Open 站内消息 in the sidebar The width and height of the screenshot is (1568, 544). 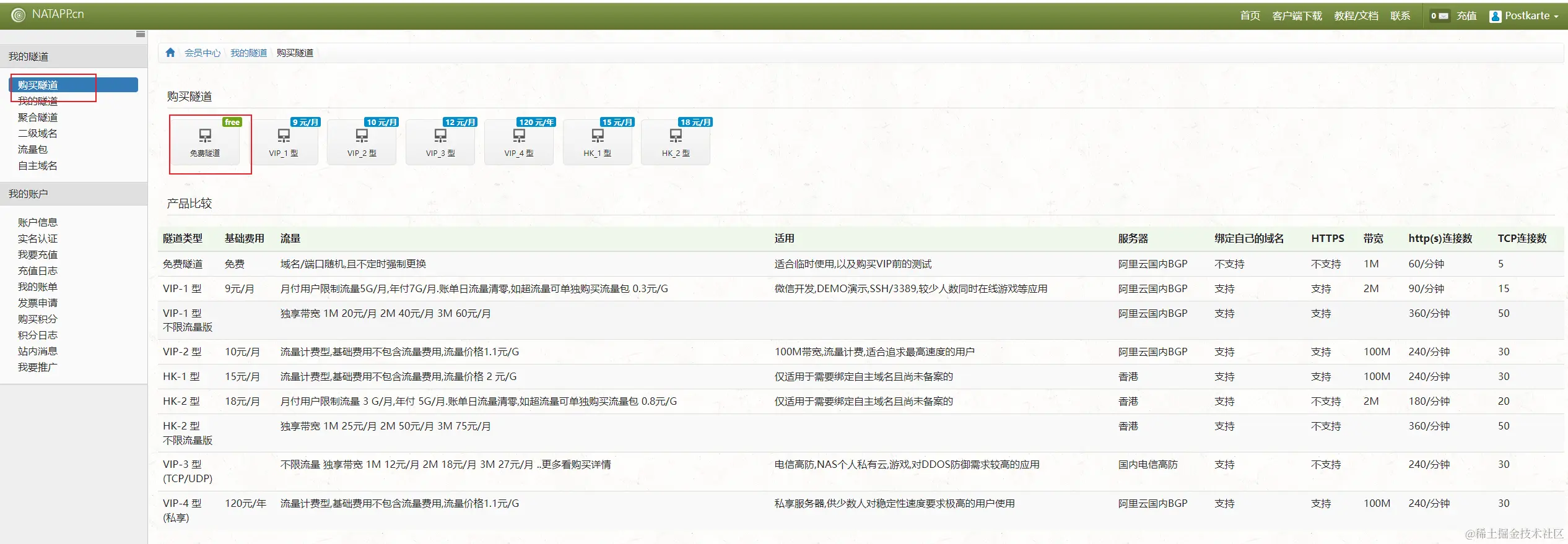point(38,351)
